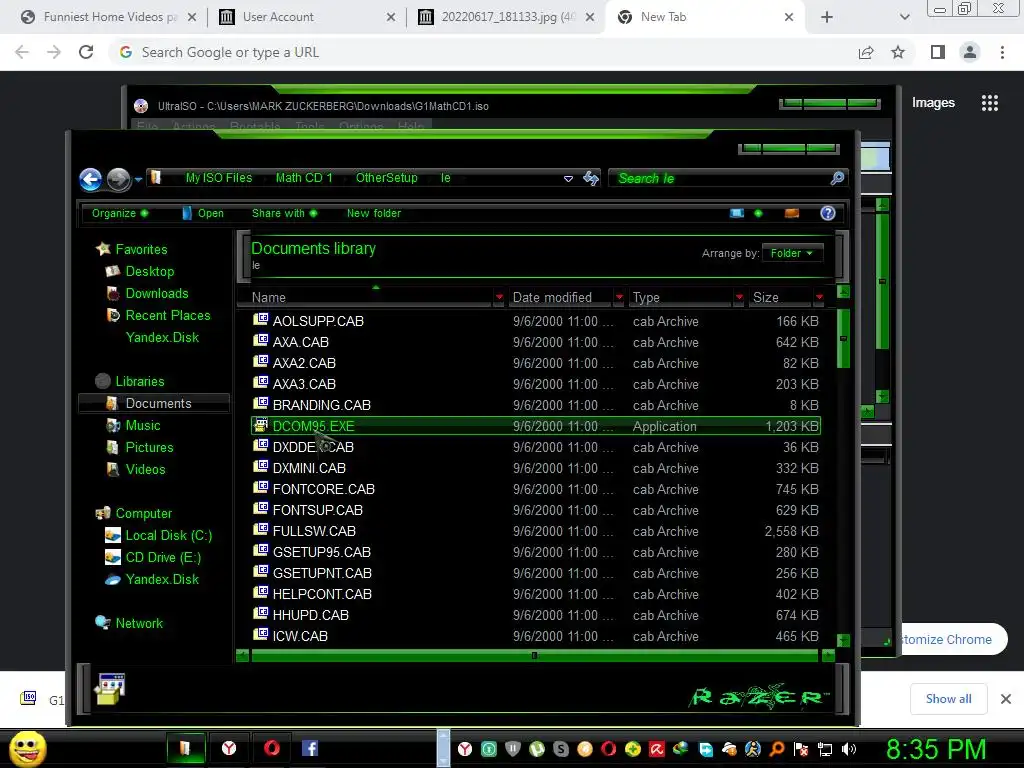Navigate to OtherSetup in the breadcrumb

387,178
